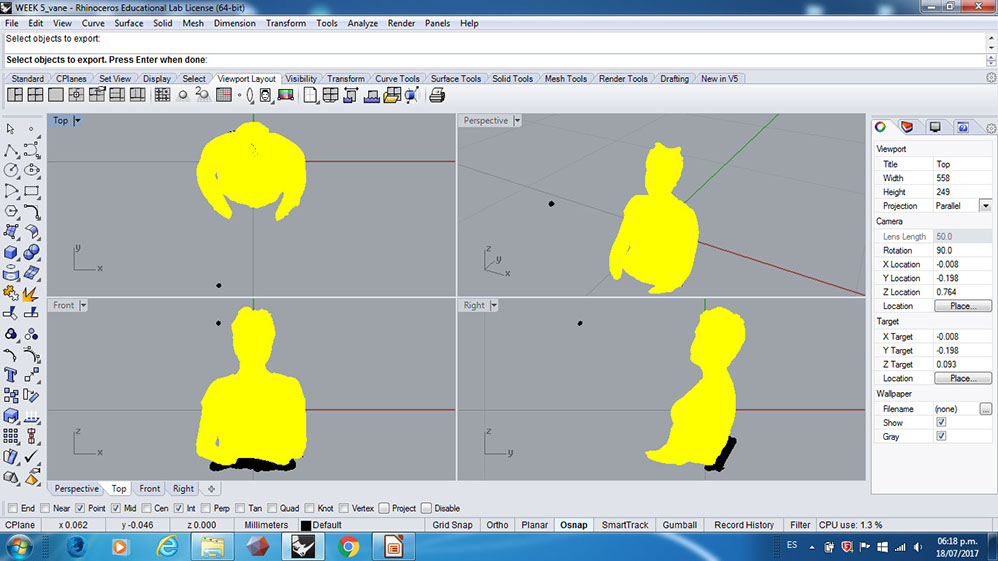Click the color test pattern icon
The image size is (998, 561).
pyautogui.click(x=286, y=96)
